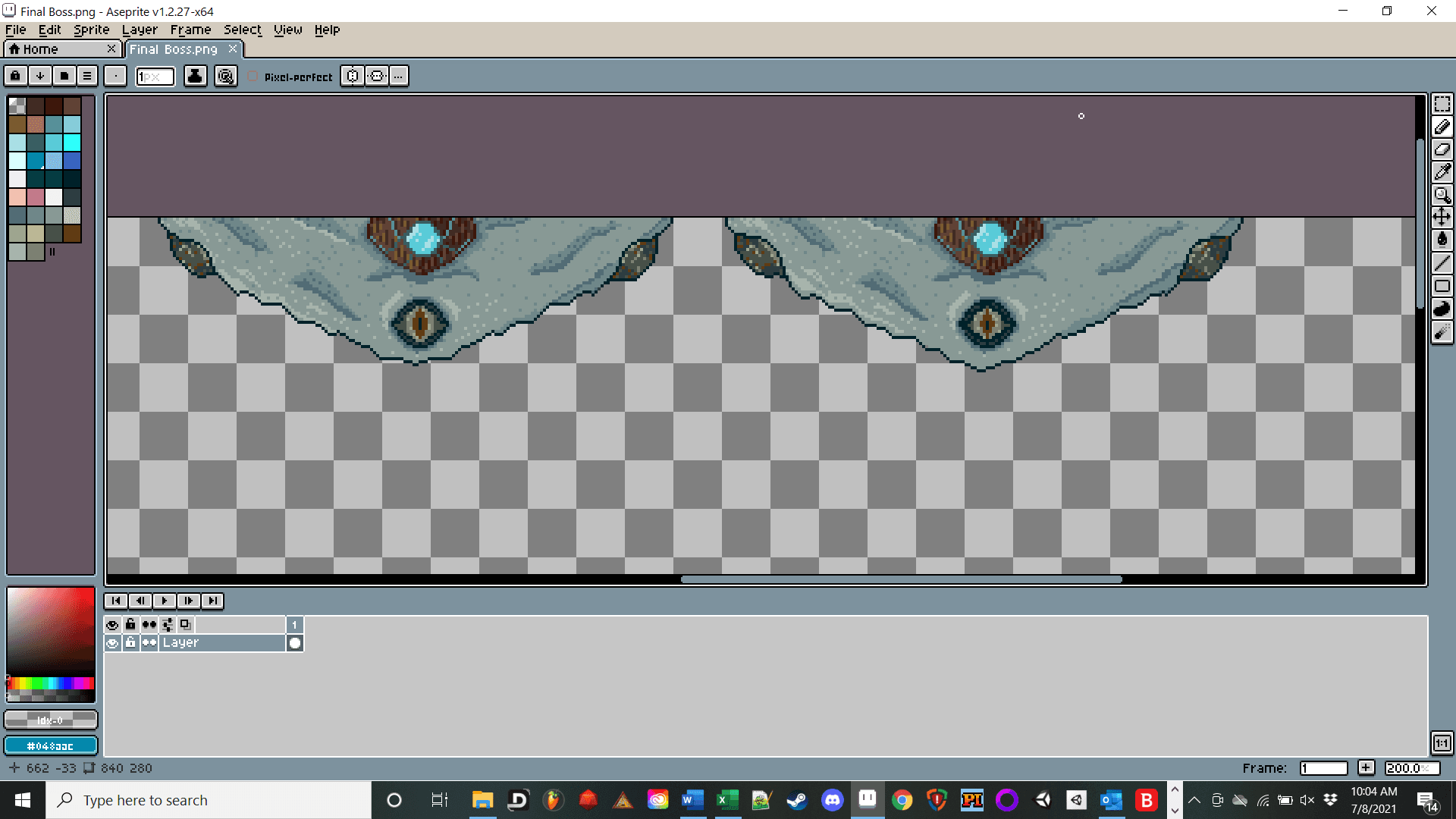Select the Rectangular Marquee tool
Screen dimensions: 1456x819
(1442, 104)
